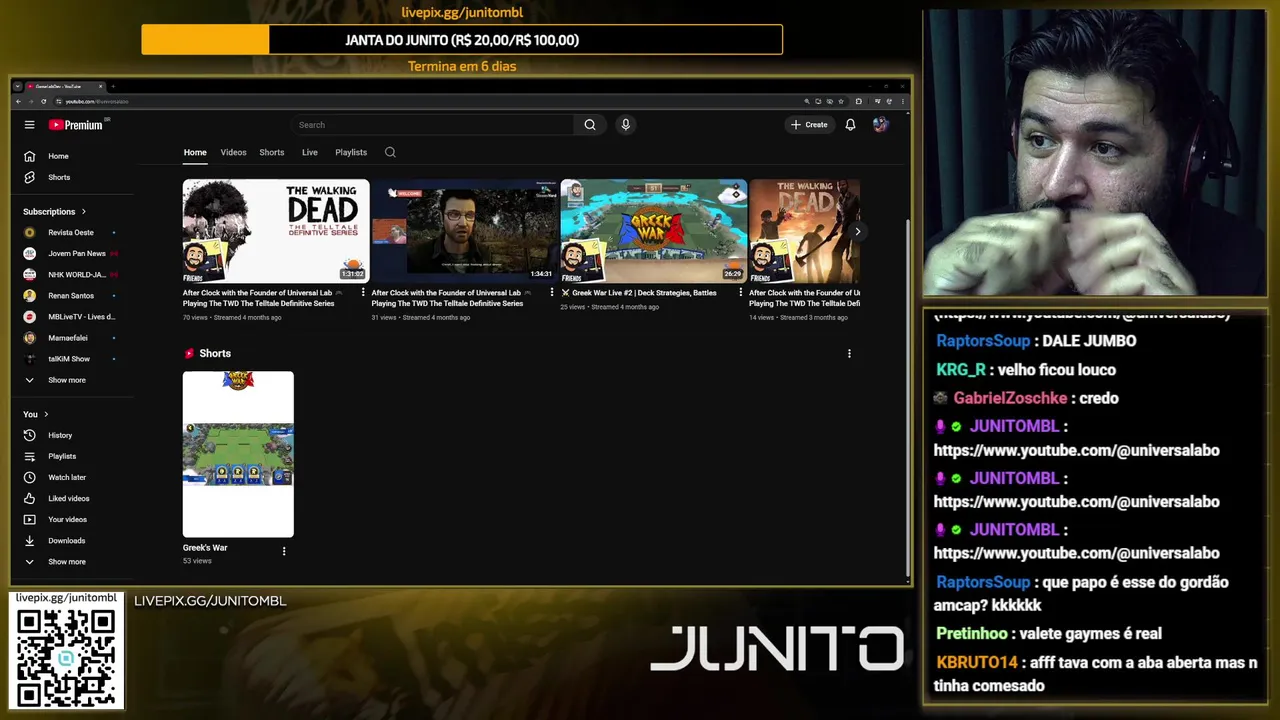Click browser back arrow

tap(18, 101)
